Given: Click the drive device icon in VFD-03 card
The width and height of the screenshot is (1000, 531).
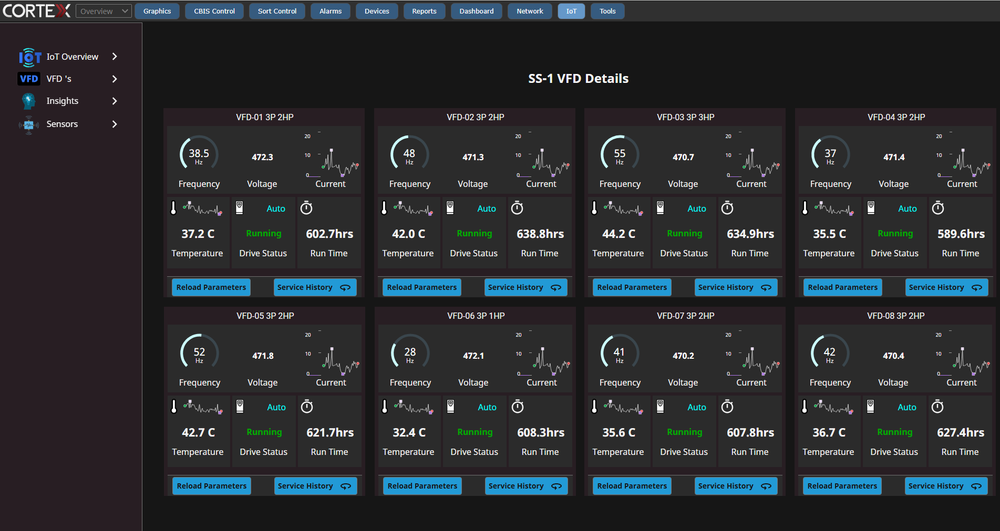Looking at the screenshot, I should (x=661, y=208).
